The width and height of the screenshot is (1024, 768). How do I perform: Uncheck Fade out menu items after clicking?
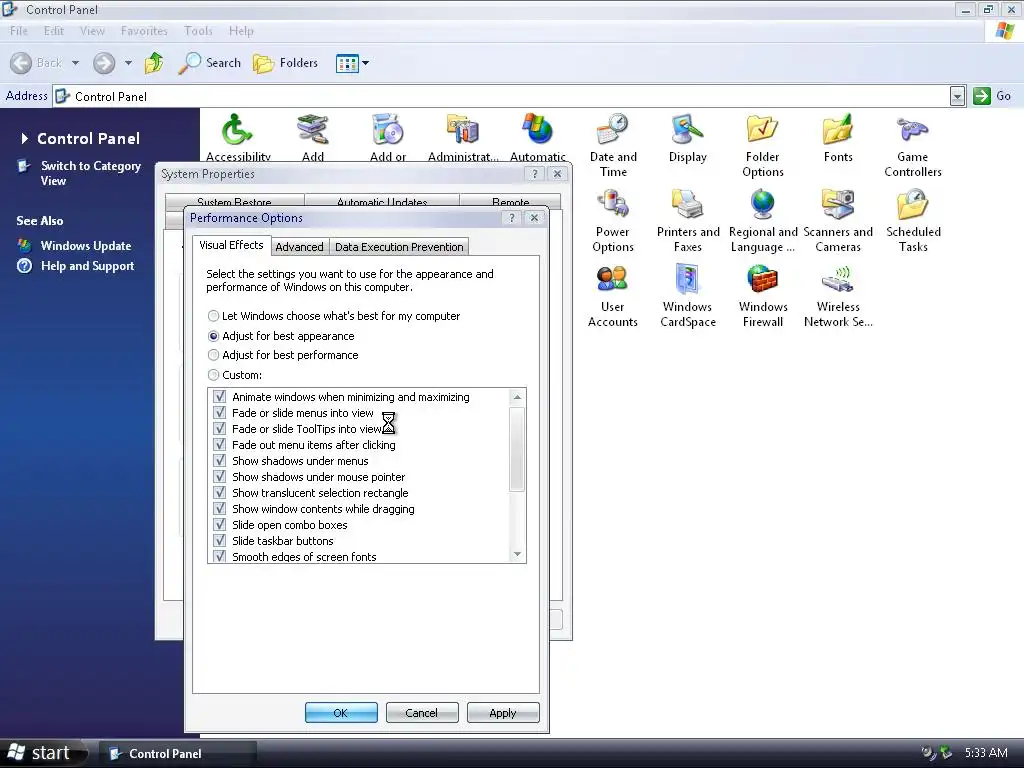tap(220, 445)
